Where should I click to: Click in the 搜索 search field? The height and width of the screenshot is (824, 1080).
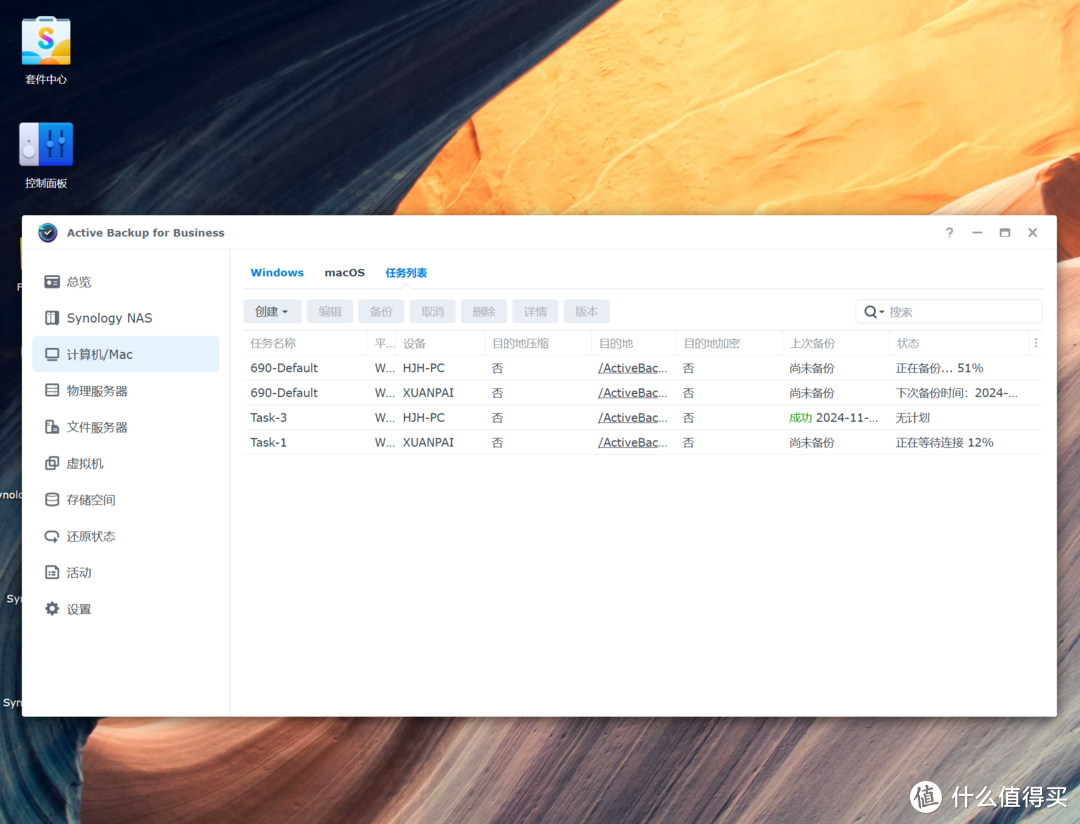pos(960,312)
